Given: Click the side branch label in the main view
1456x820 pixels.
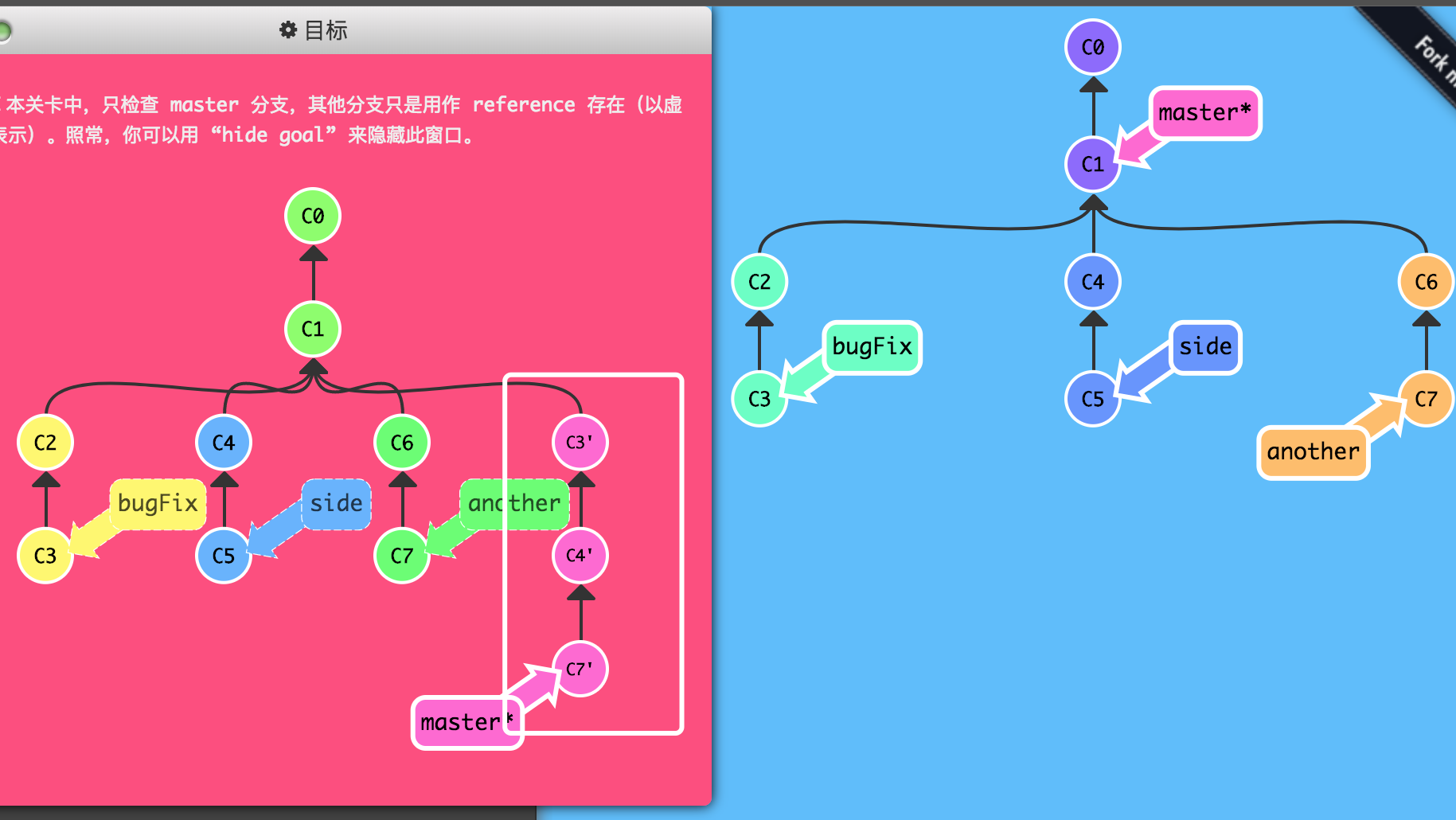Looking at the screenshot, I should (x=1204, y=346).
